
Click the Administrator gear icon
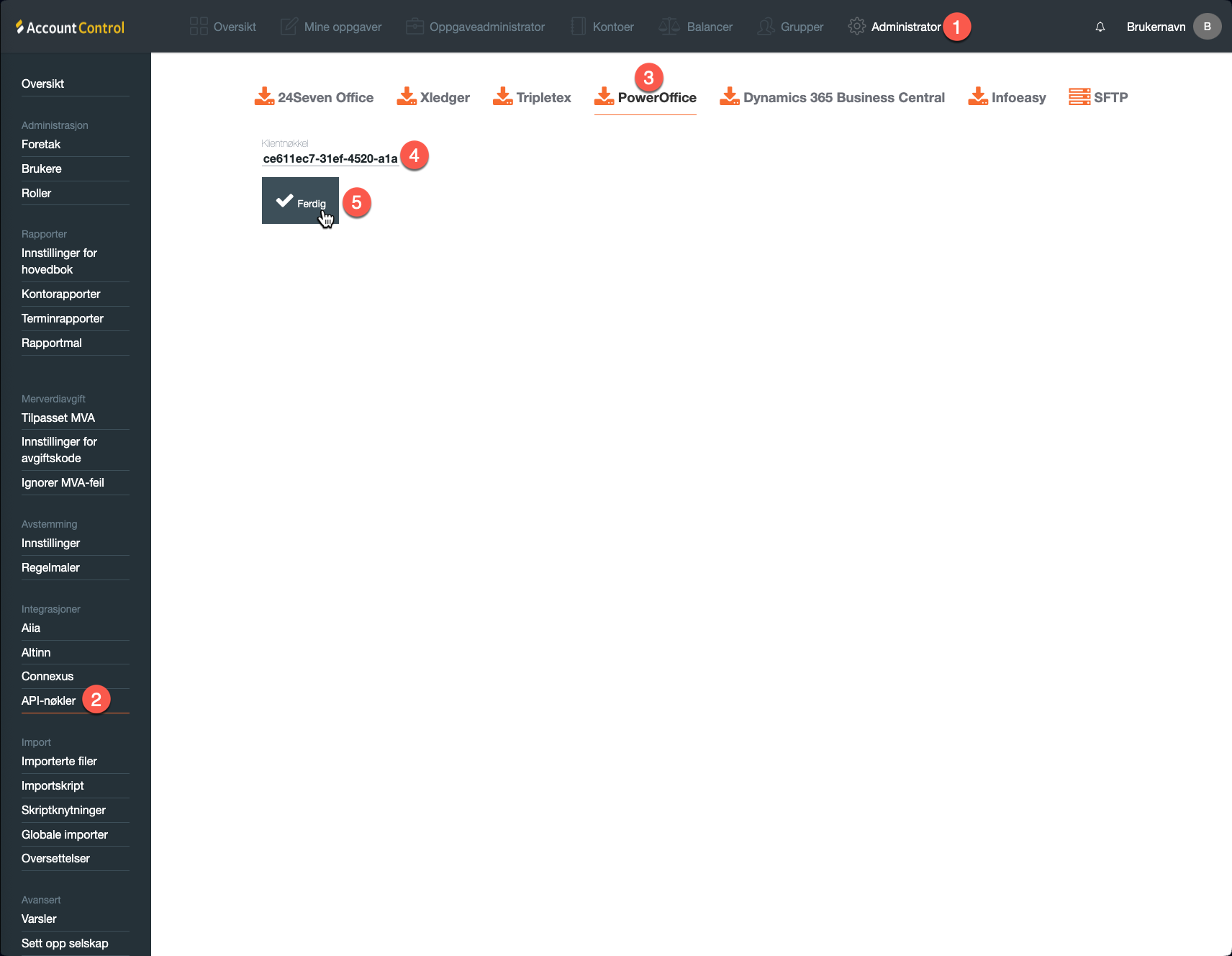[x=856, y=27]
